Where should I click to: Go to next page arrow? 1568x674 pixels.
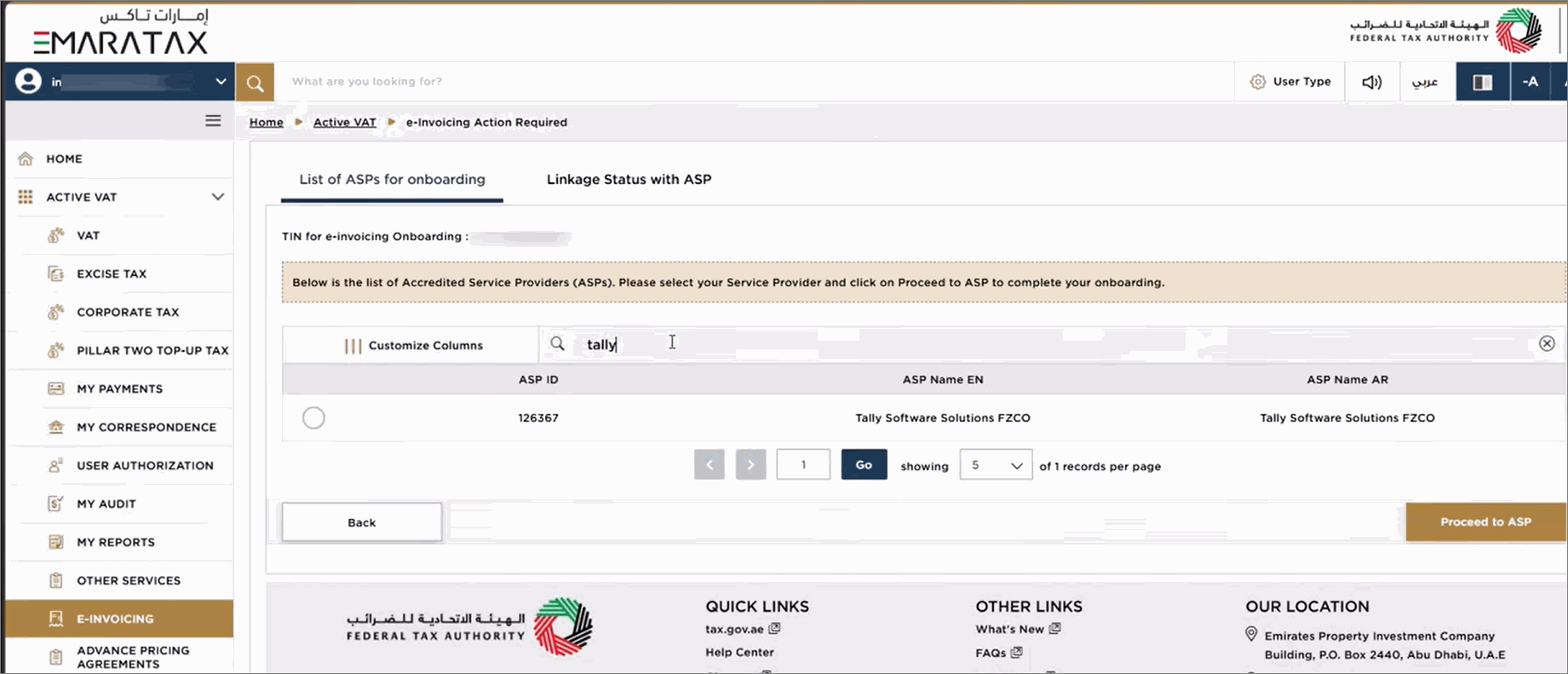pos(750,464)
